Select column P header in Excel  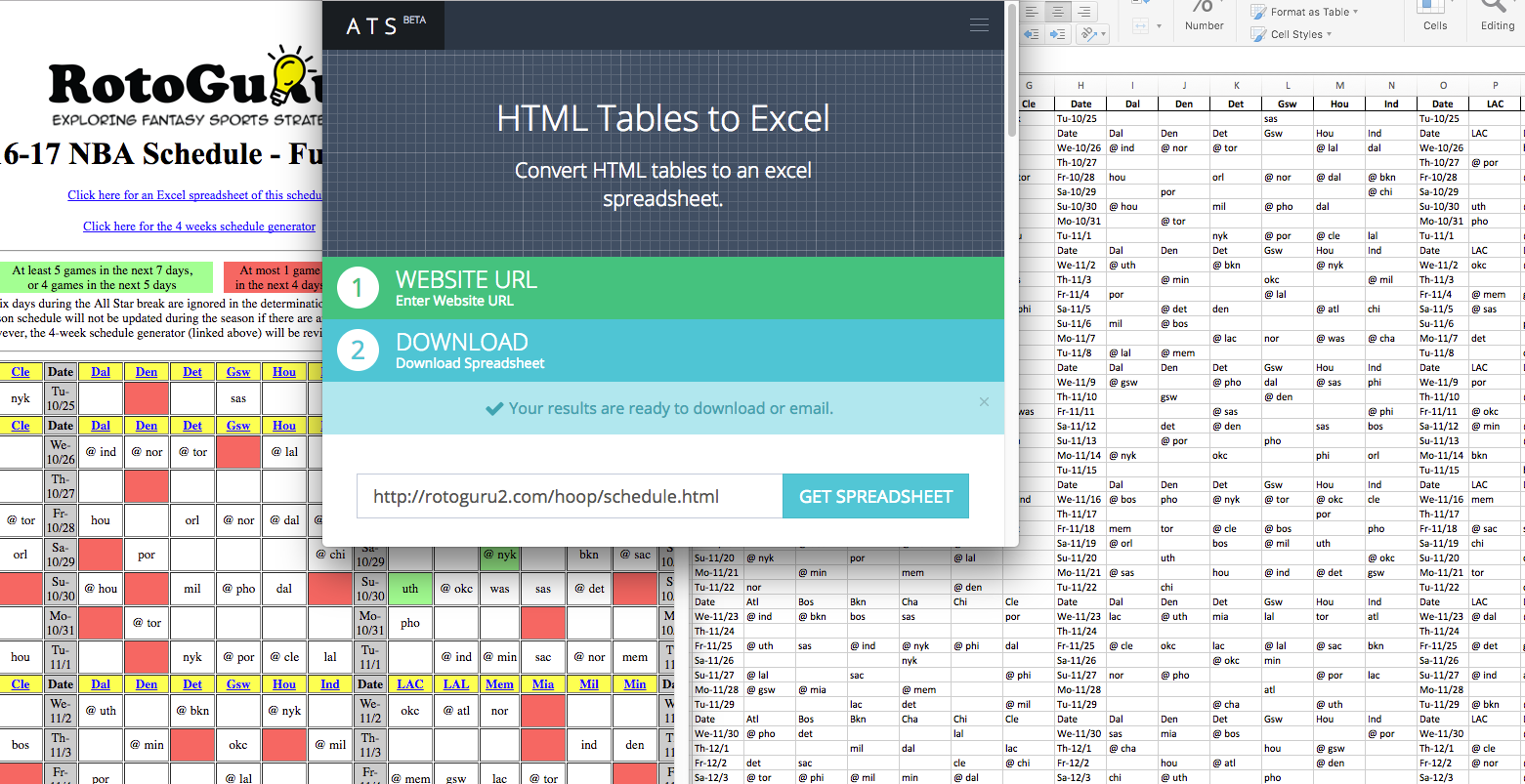[x=1495, y=86]
